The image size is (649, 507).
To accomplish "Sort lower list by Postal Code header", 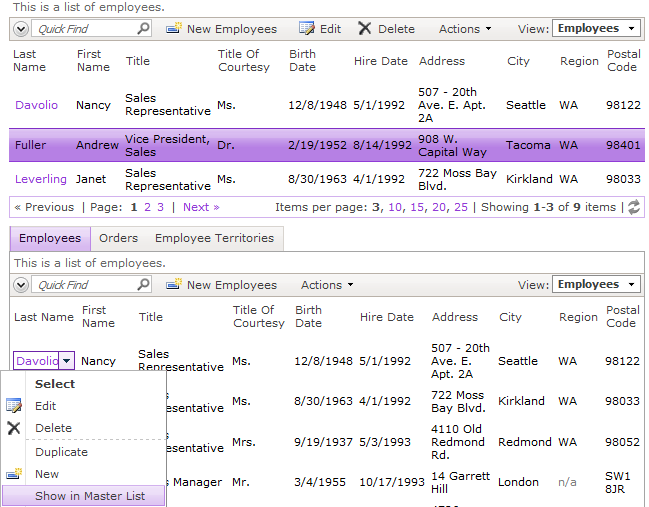I will [623, 316].
